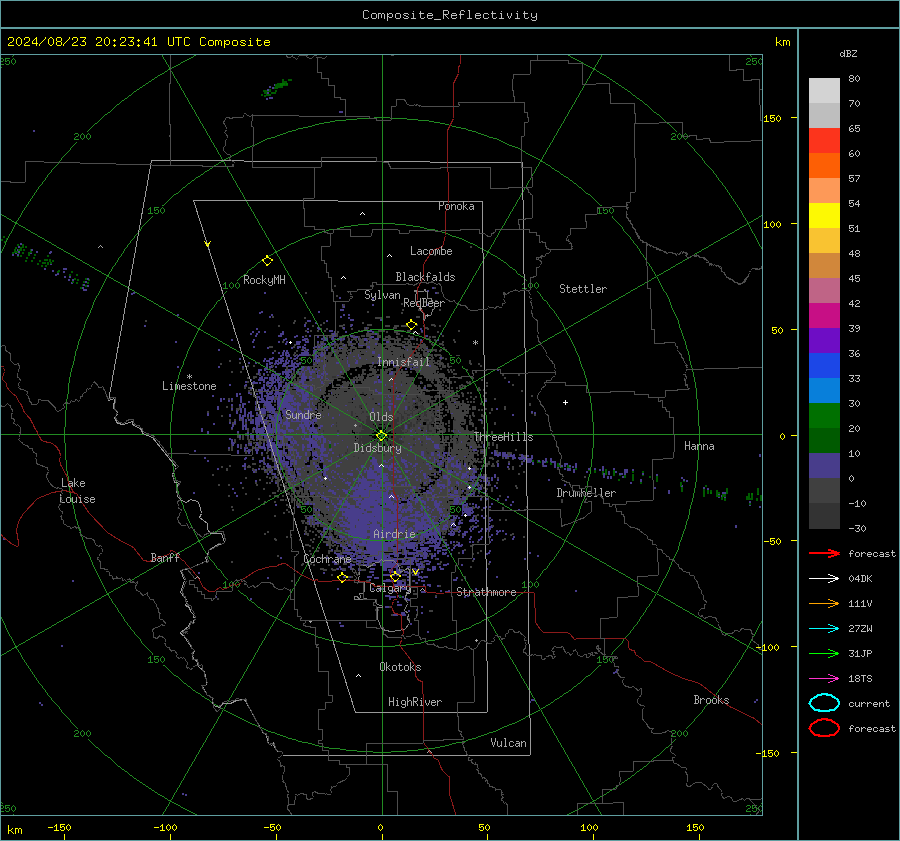The width and height of the screenshot is (900, 841).
Task: Select the magenta 39-42 dBZ color swatch
Action: [x=824, y=316]
